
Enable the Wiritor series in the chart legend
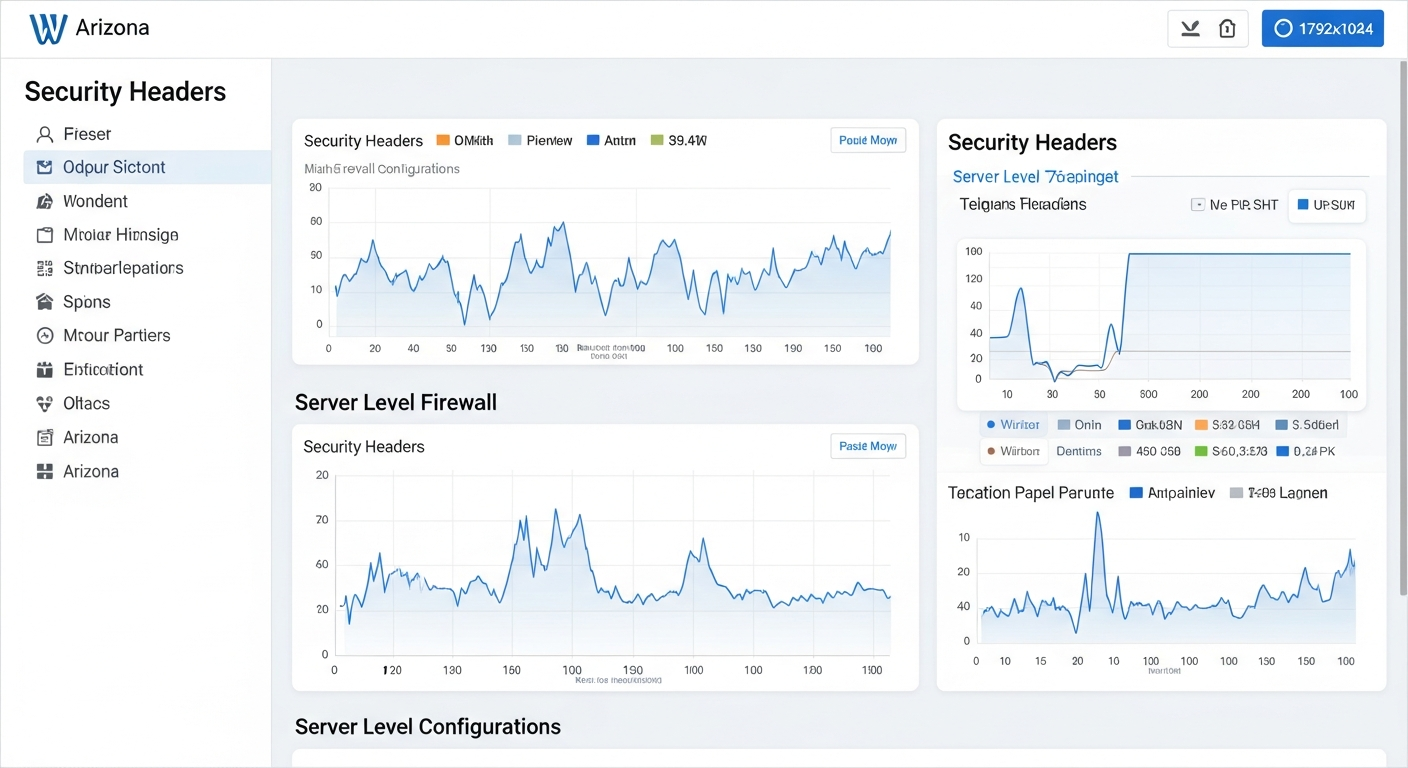tap(1013, 424)
